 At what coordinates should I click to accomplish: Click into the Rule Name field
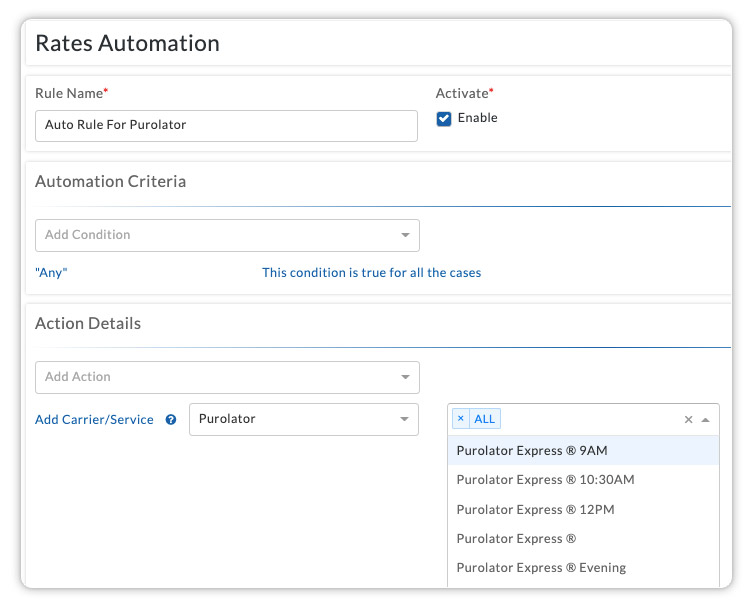point(226,125)
